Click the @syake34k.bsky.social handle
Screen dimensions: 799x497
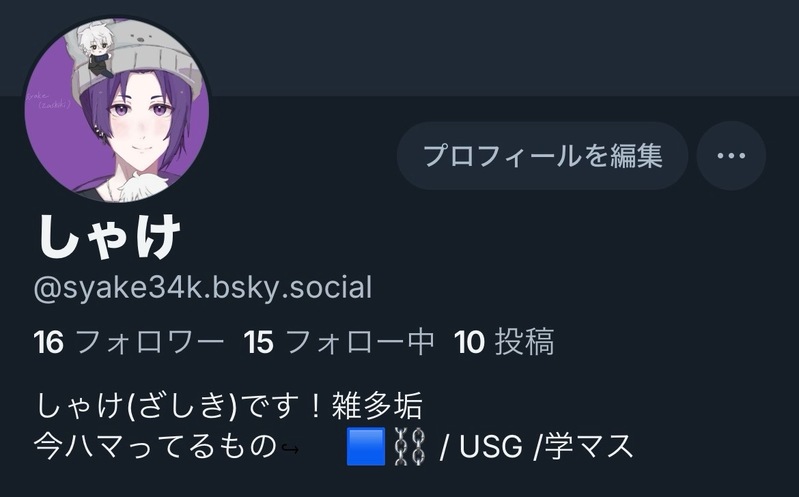point(203,287)
